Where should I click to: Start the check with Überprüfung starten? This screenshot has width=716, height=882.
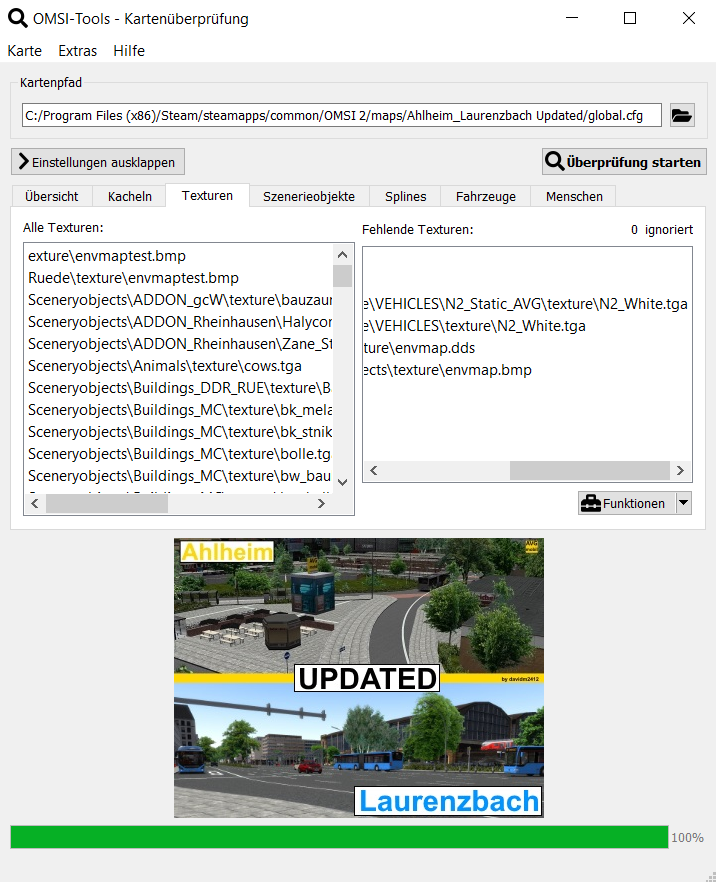[623, 161]
